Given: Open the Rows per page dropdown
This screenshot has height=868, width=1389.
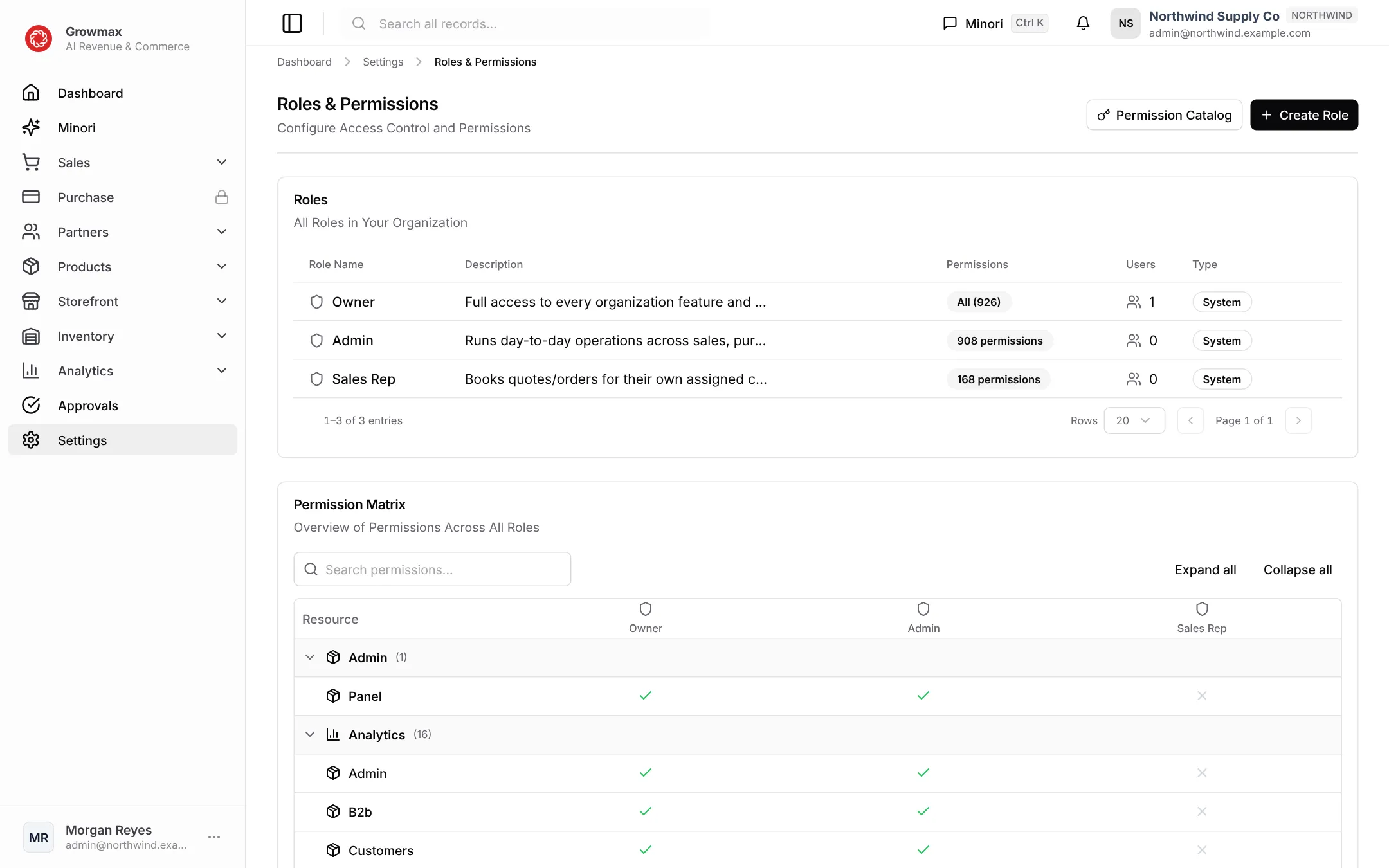Looking at the screenshot, I should [x=1134, y=420].
